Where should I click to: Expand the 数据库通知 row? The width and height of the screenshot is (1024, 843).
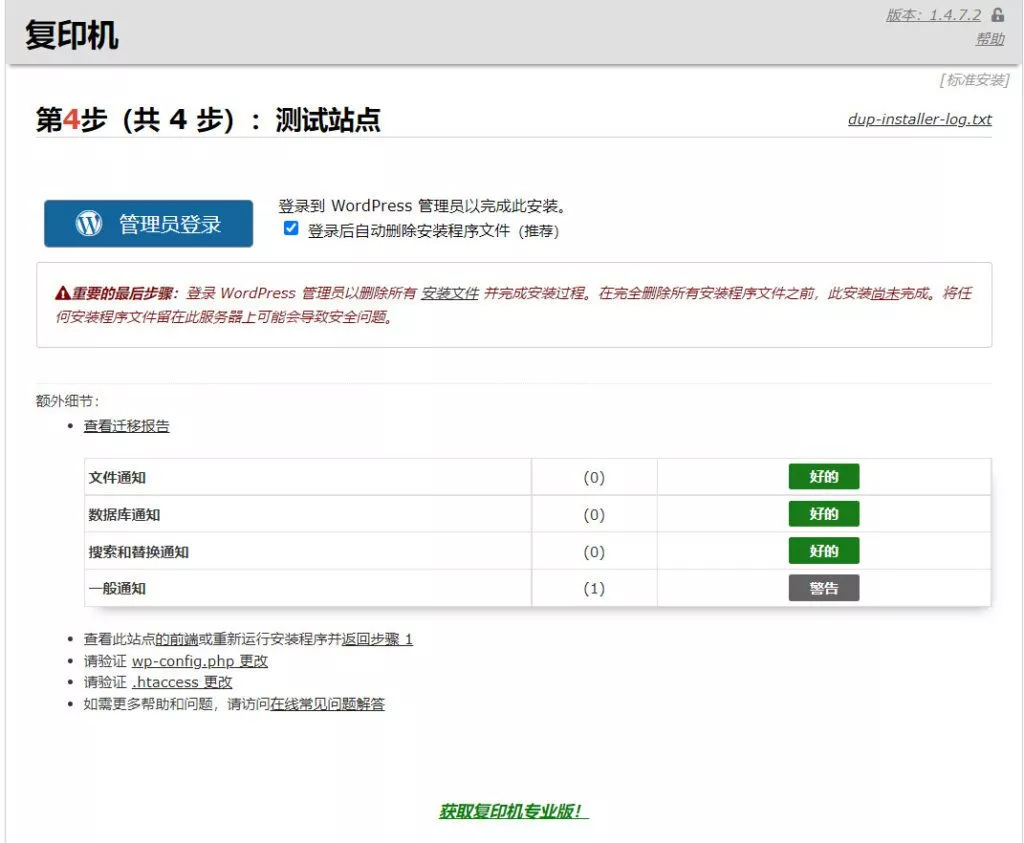537,514
